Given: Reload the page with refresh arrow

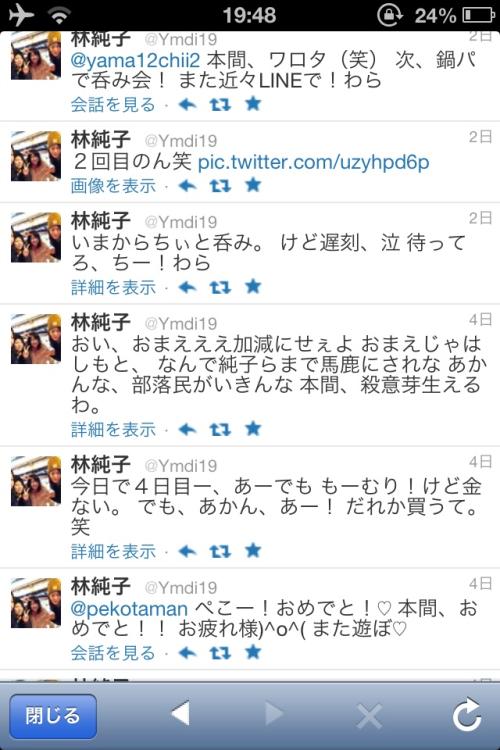Looking at the screenshot, I should [x=467, y=714].
